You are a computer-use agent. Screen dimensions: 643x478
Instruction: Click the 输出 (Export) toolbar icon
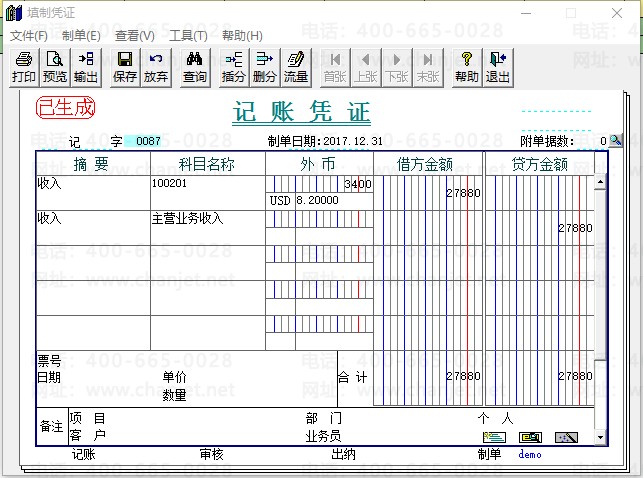point(86,67)
